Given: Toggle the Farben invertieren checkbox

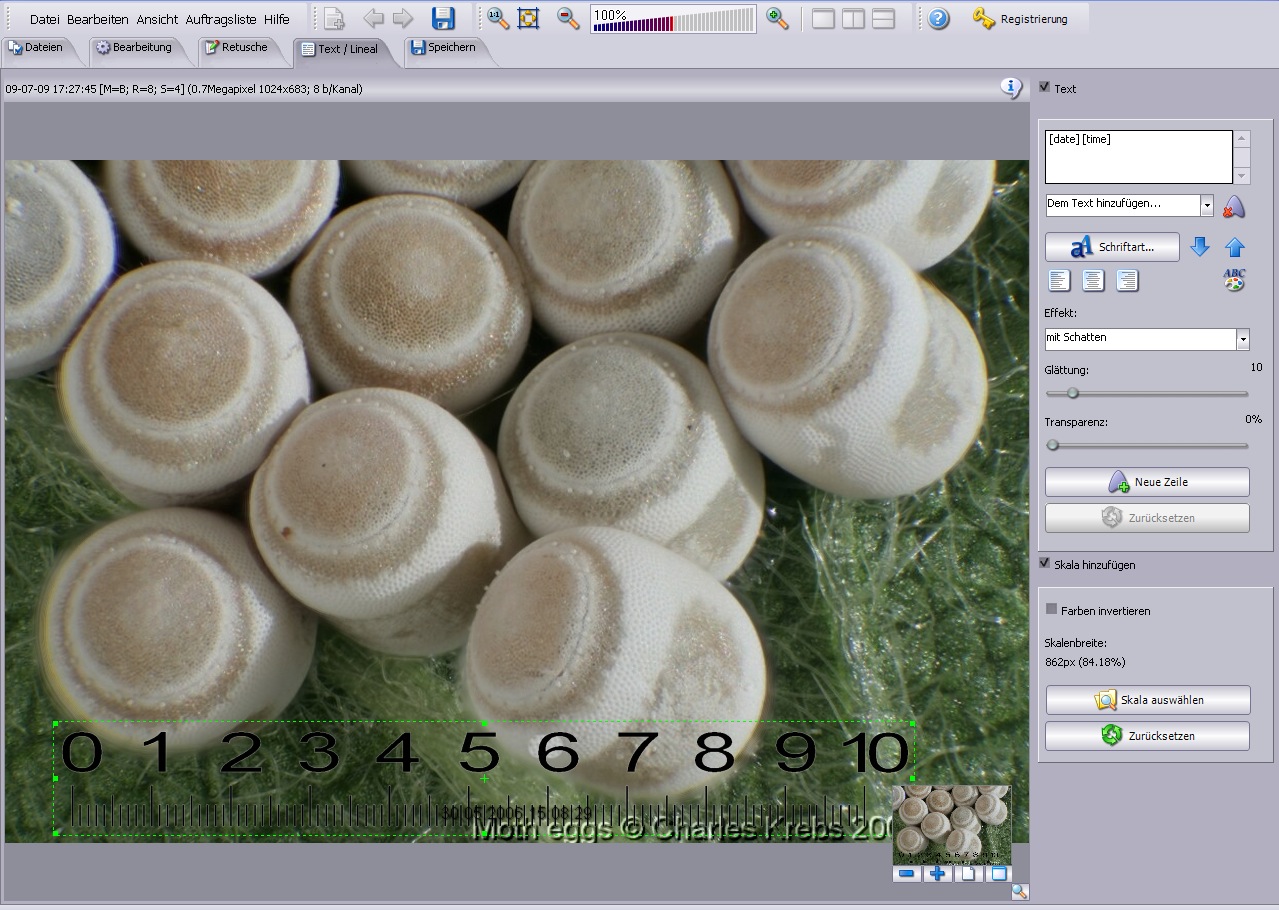Looking at the screenshot, I should pyautogui.click(x=1051, y=610).
